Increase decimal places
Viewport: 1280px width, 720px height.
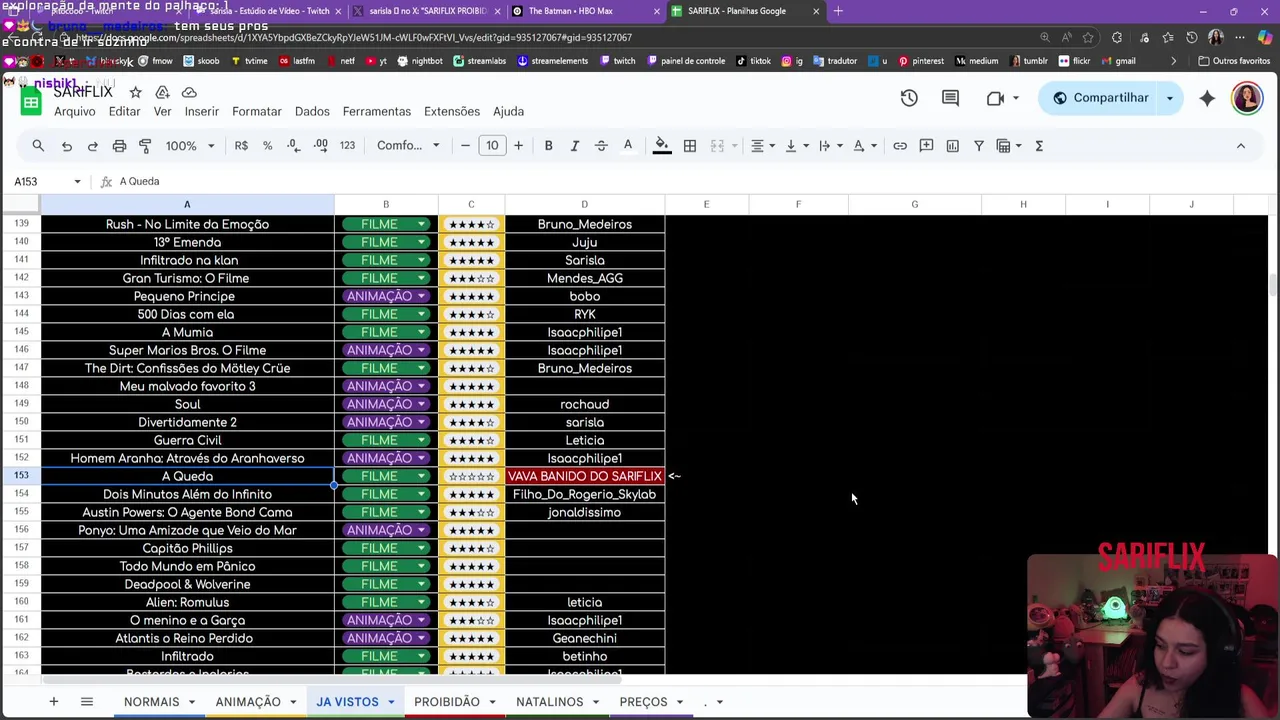[x=320, y=146]
